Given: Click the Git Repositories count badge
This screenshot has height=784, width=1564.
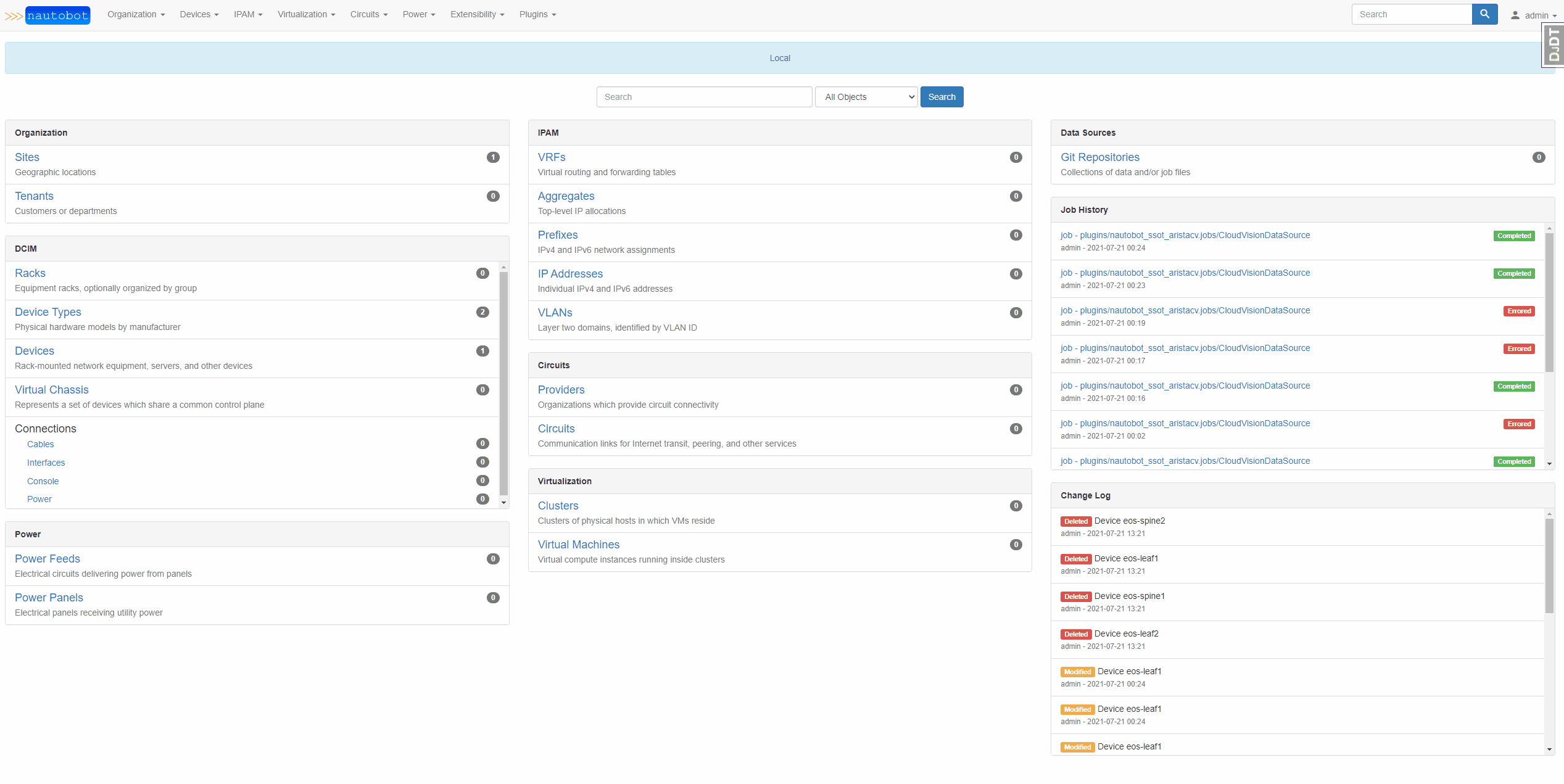Looking at the screenshot, I should (x=1539, y=157).
